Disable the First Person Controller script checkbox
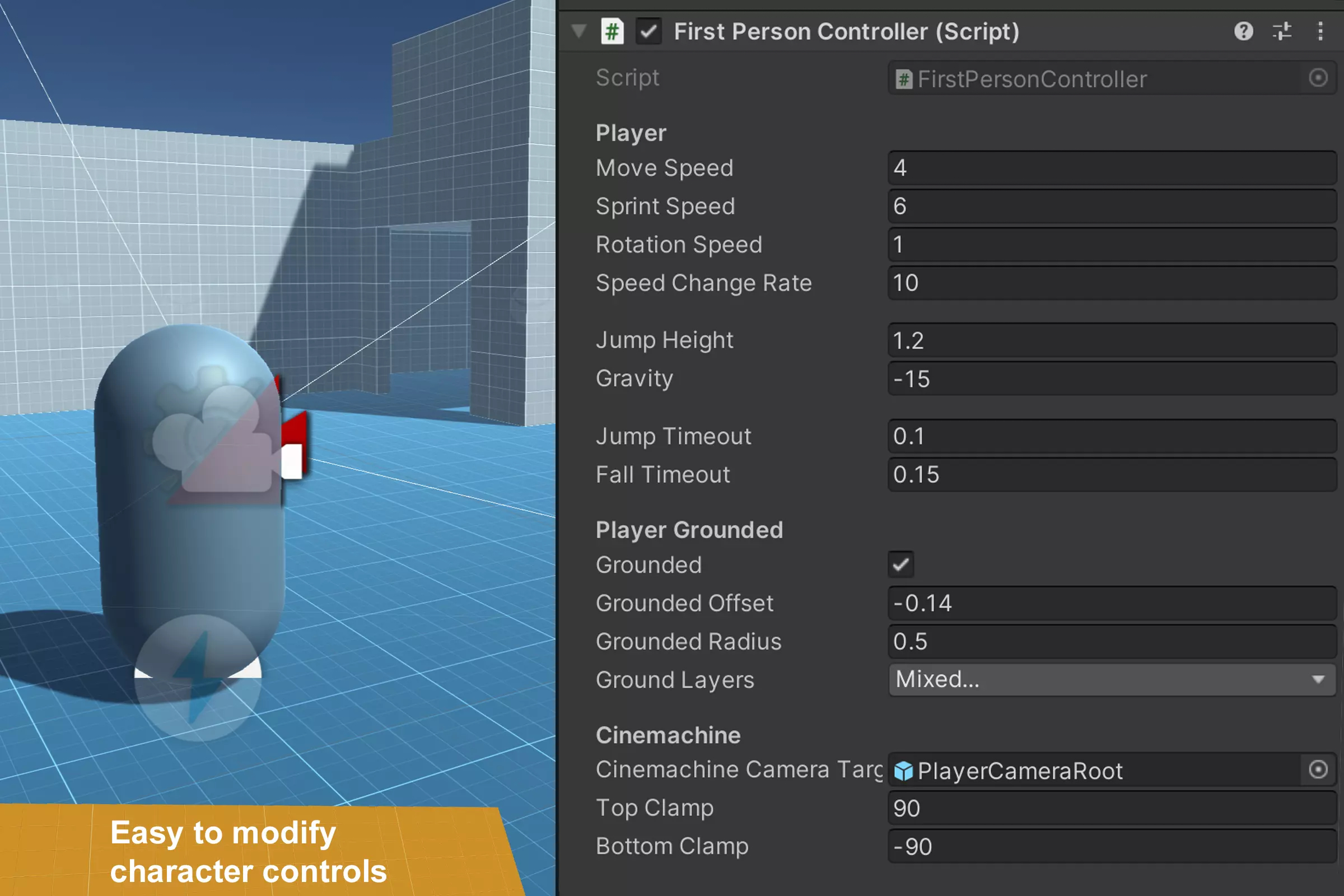Viewport: 1344px width, 896px height. (x=648, y=31)
